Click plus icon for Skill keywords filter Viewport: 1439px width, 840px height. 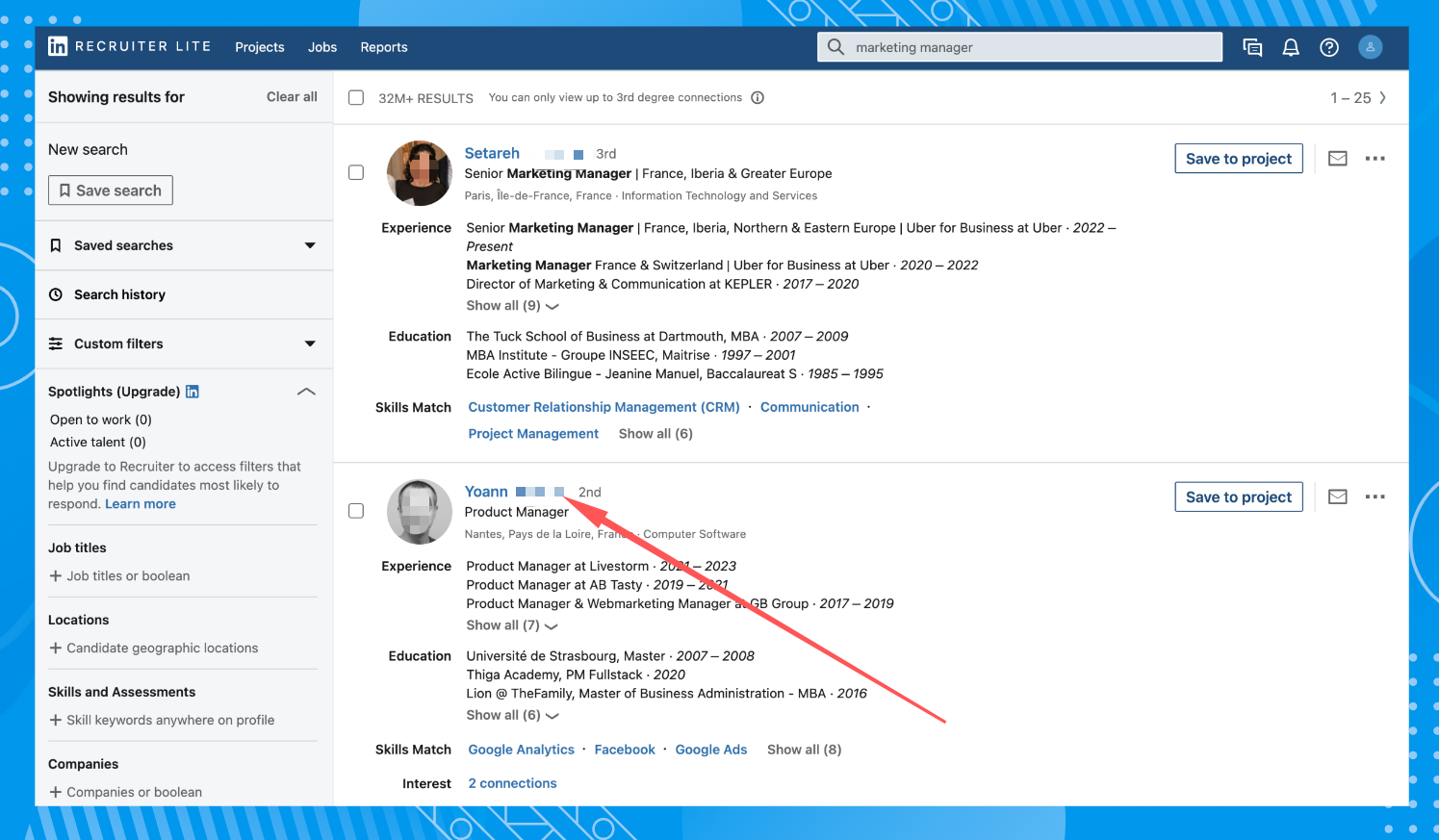point(55,720)
